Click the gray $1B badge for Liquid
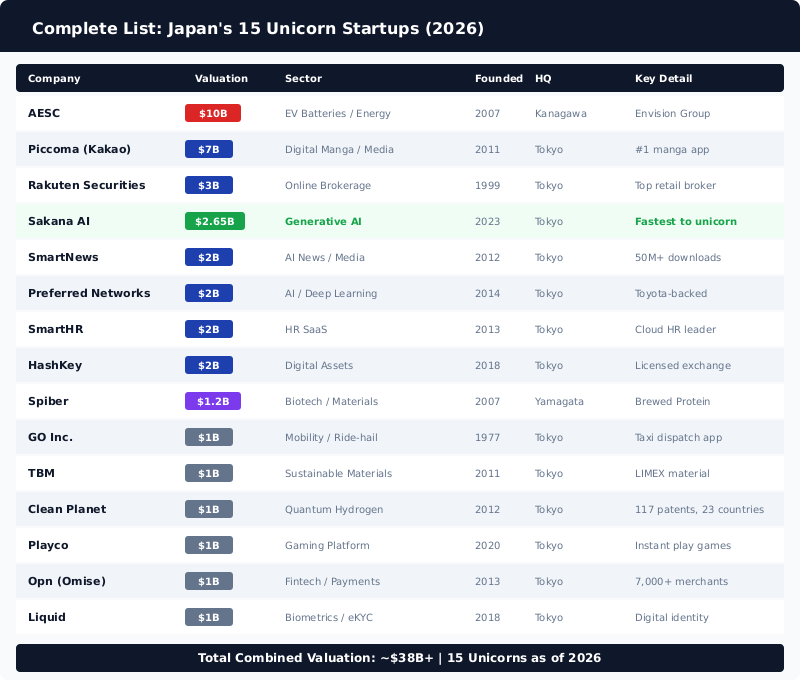Image resolution: width=800 pixels, height=680 pixels. click(x=209, y=617)
